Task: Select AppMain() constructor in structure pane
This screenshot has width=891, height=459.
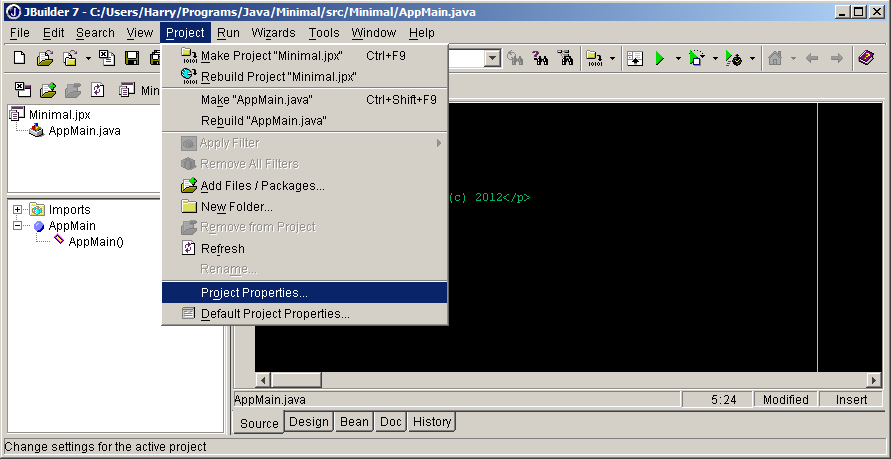Action: tap(96, 242)
